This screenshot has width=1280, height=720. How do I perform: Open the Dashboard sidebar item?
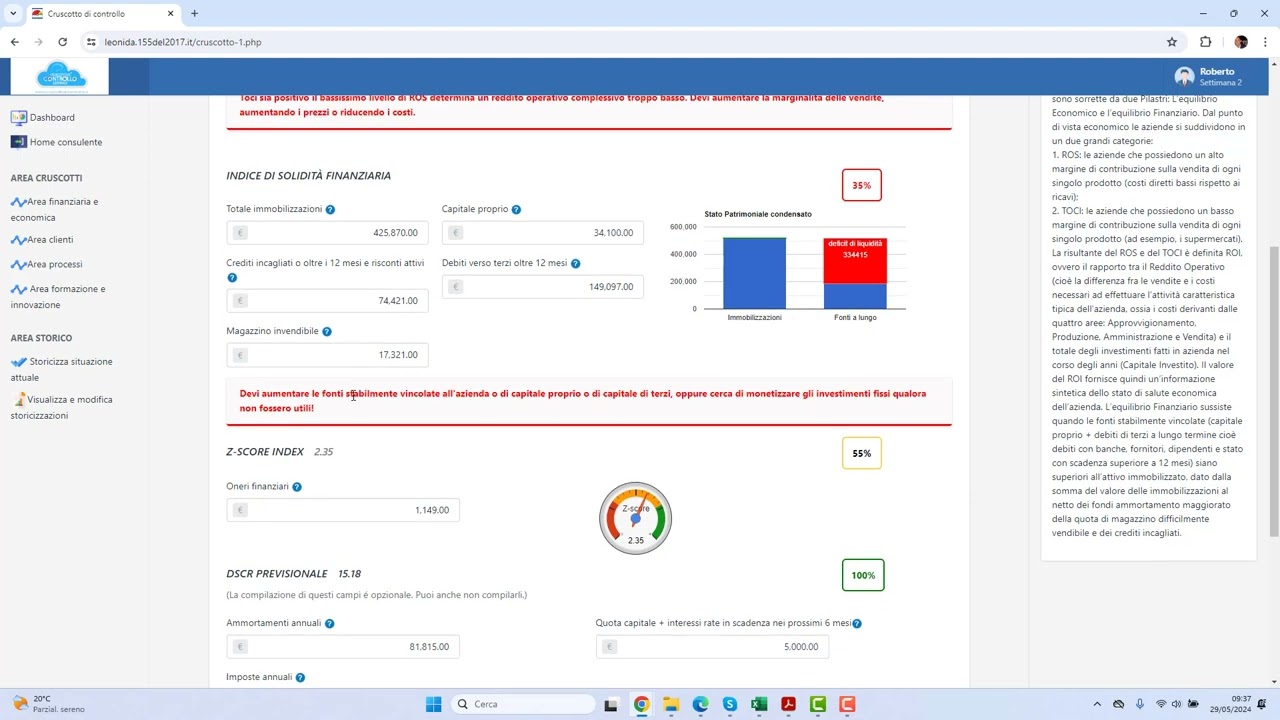pyautogui.click(x=52, y=117)
